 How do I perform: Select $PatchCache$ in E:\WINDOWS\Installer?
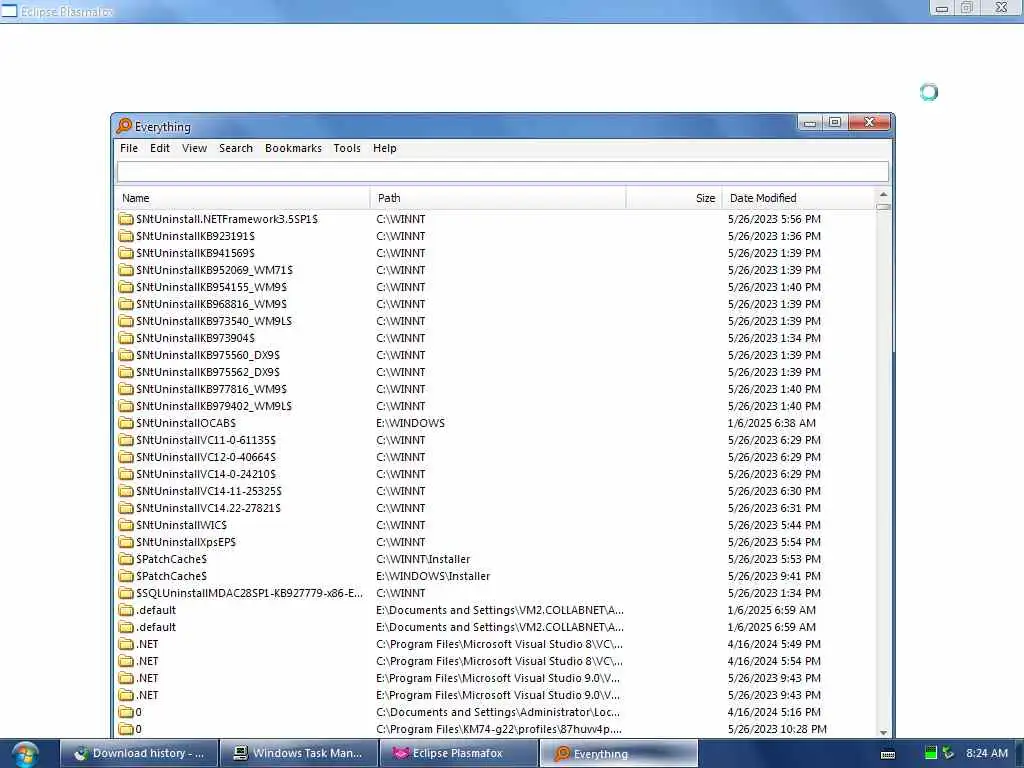point(171,576)
